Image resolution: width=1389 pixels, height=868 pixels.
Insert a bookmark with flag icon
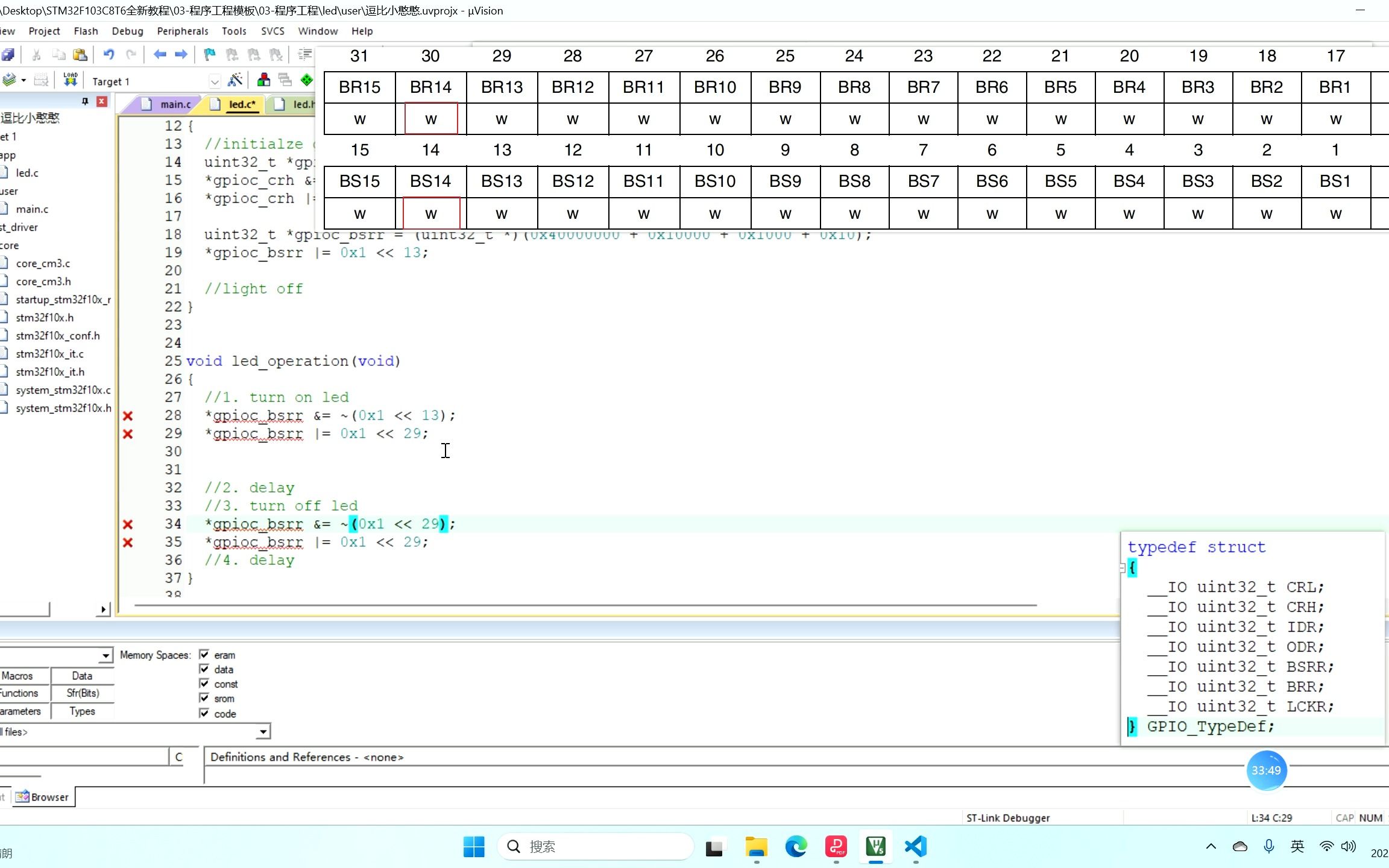tap(209, 55)
